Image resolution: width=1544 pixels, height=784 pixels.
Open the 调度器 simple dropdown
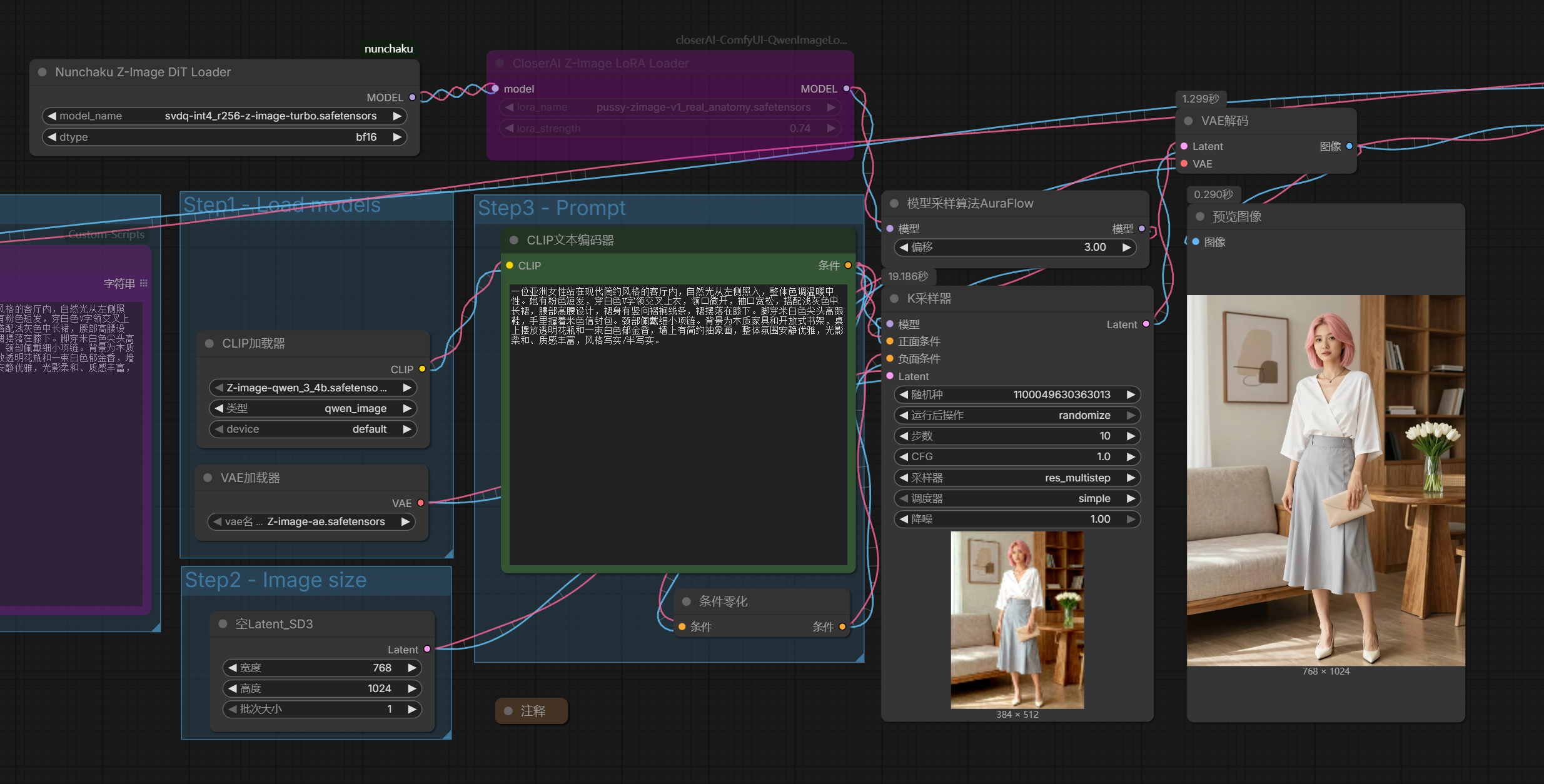1016,498
